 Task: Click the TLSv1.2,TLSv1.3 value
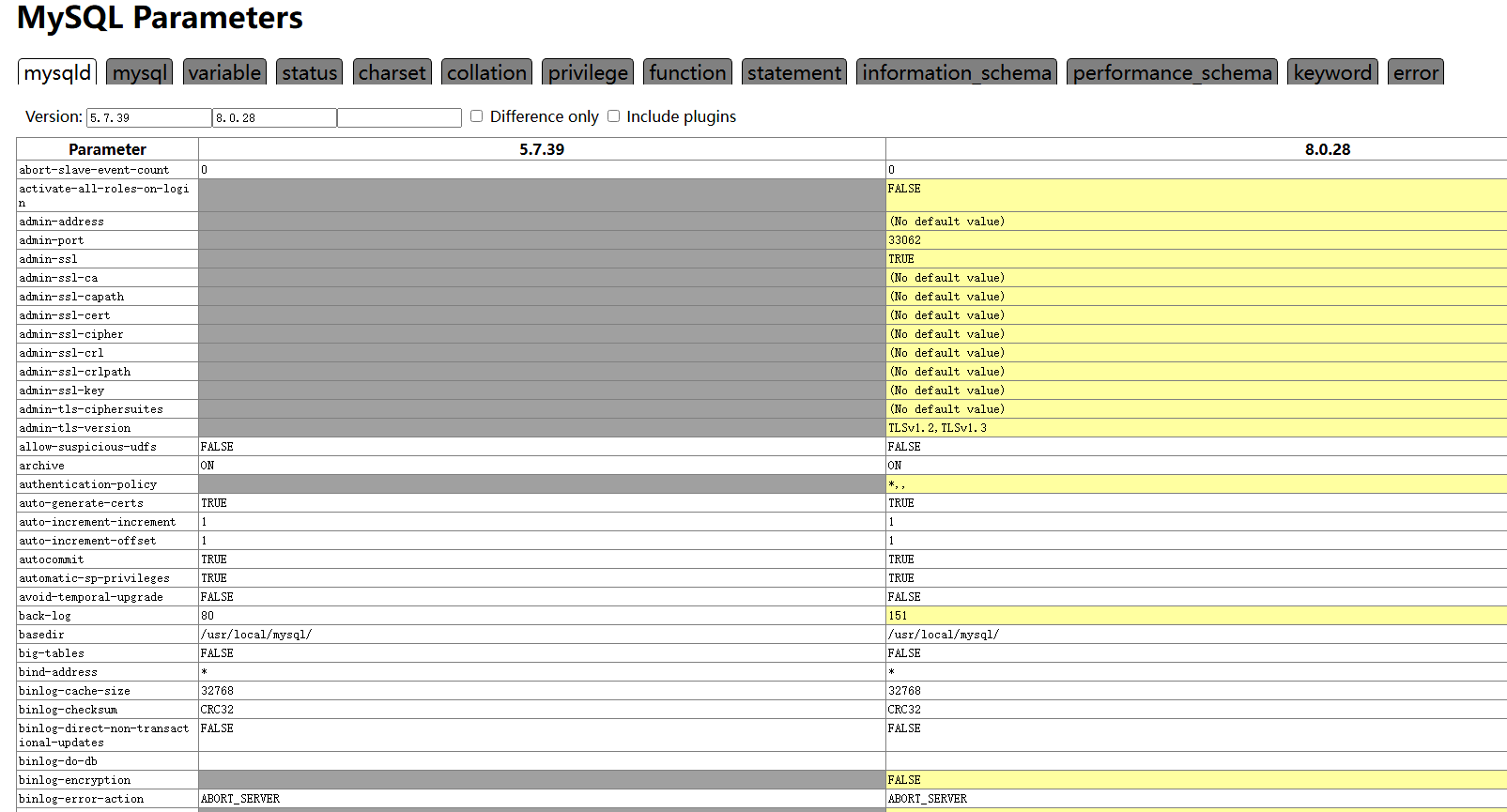coord(937,428)
